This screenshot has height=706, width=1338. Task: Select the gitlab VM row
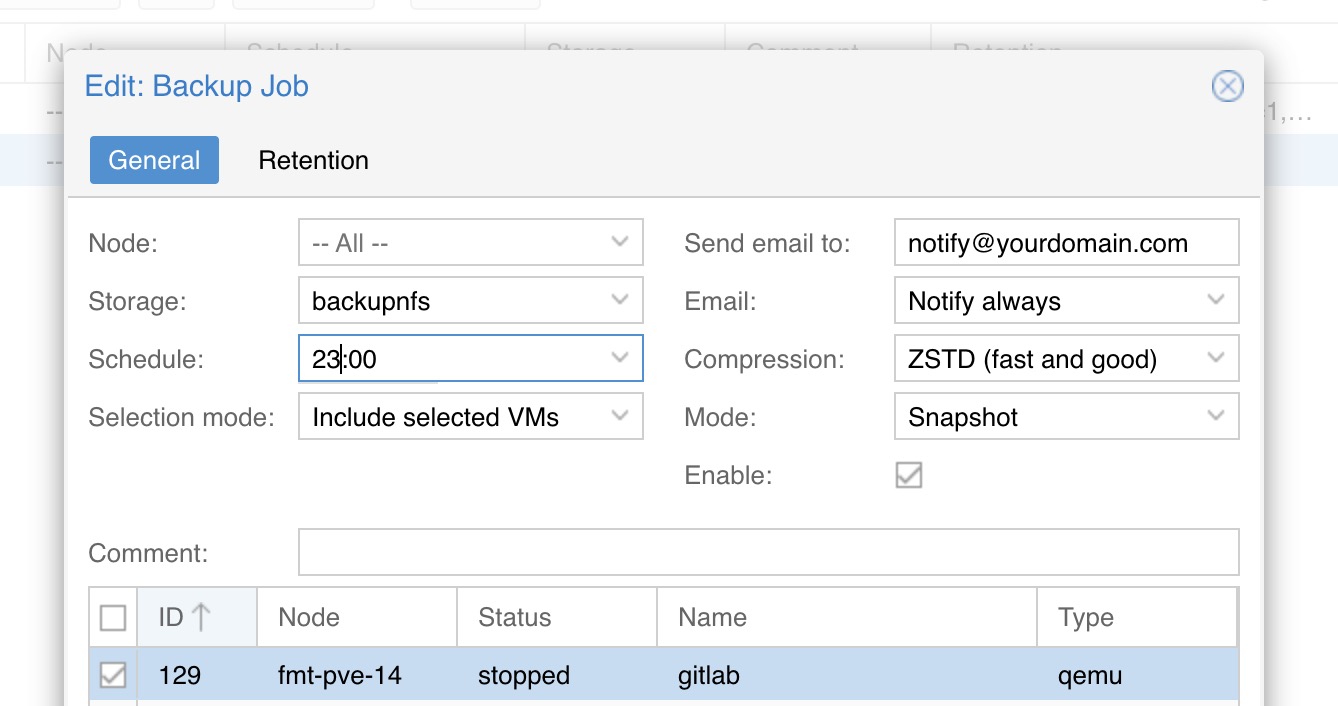[x=708, y=676]
